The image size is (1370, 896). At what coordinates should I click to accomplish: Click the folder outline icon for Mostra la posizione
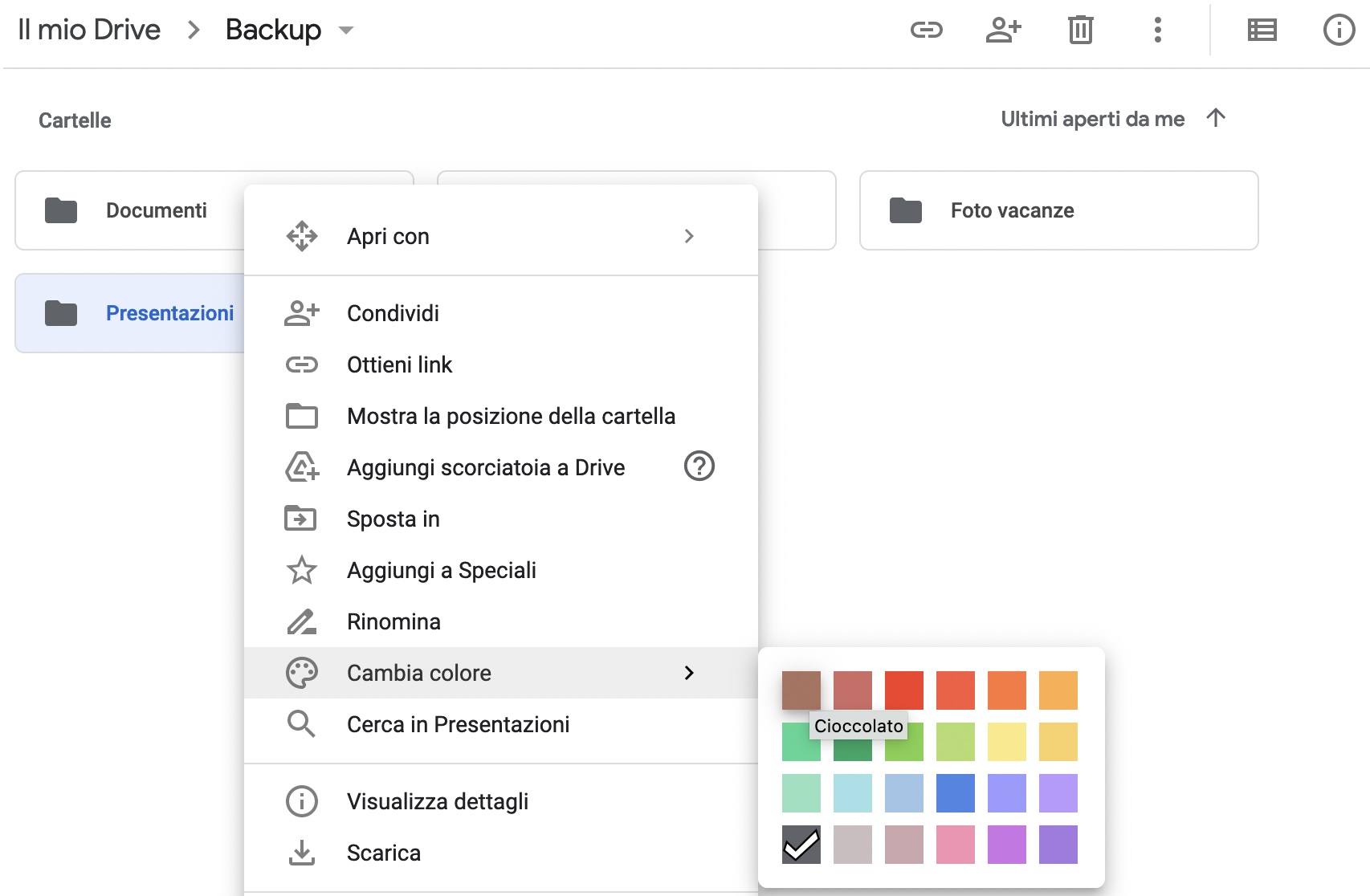click(x=302, y=416)
